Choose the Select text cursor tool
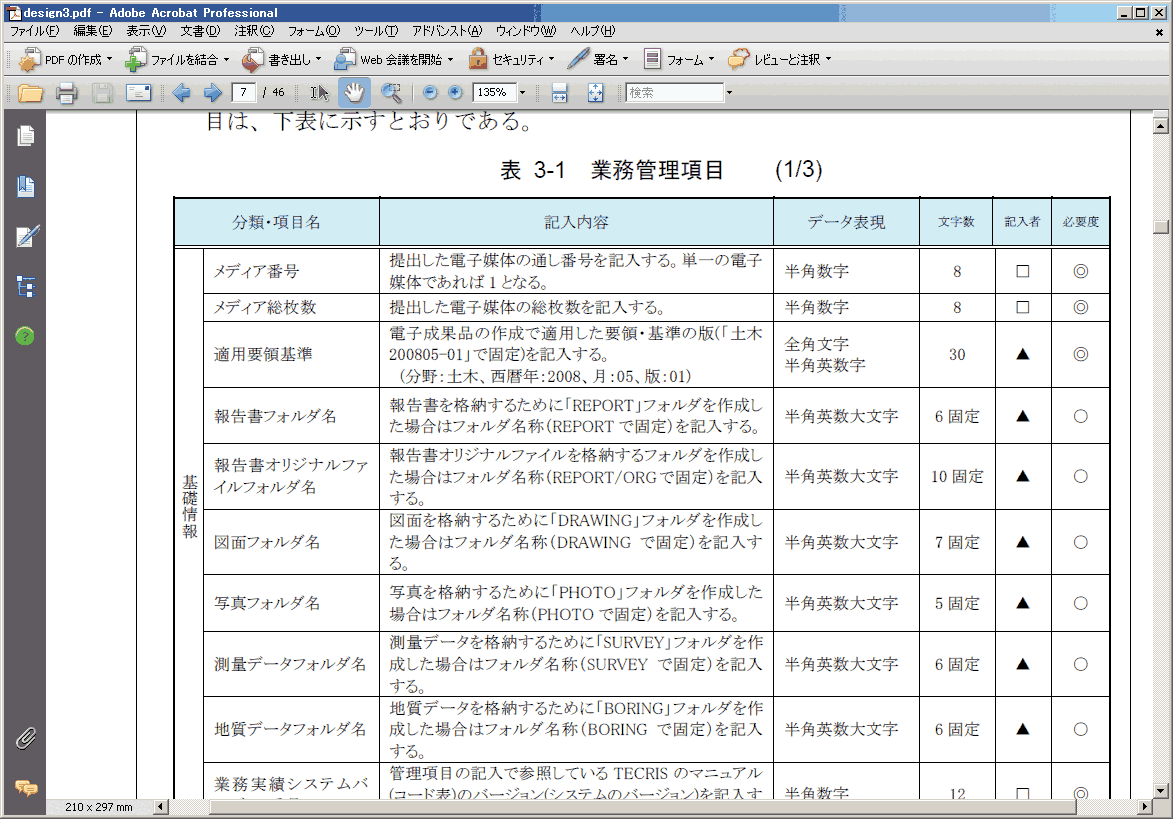Viewport: 1173px width, 819px height. coord(319,93)
